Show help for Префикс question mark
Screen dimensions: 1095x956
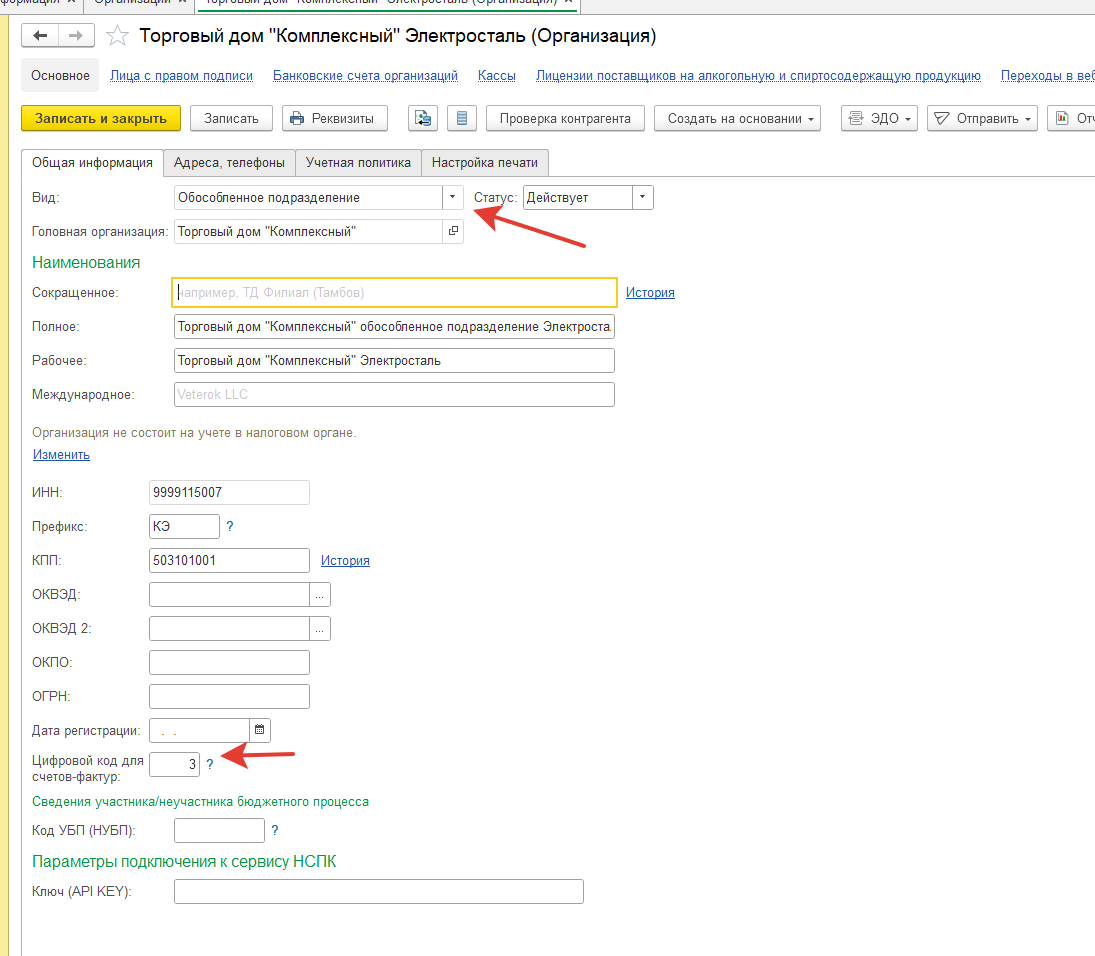(x=230, y=527)
